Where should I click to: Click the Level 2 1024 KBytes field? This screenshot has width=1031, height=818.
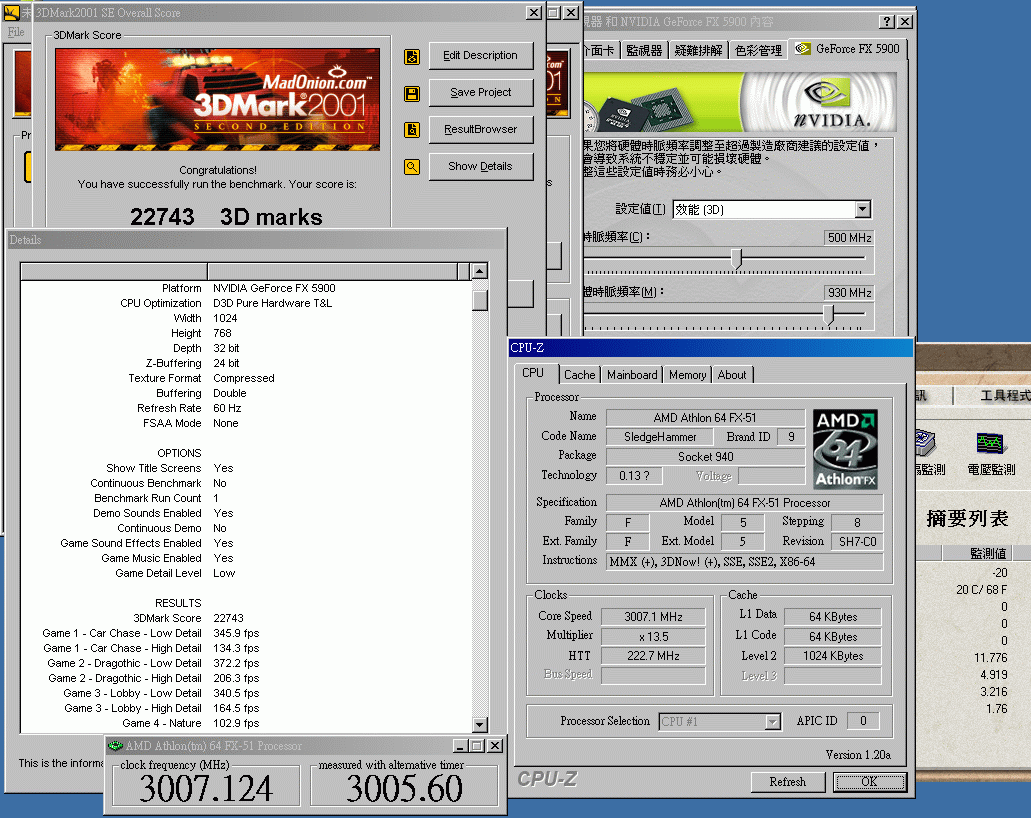point(832,656)
